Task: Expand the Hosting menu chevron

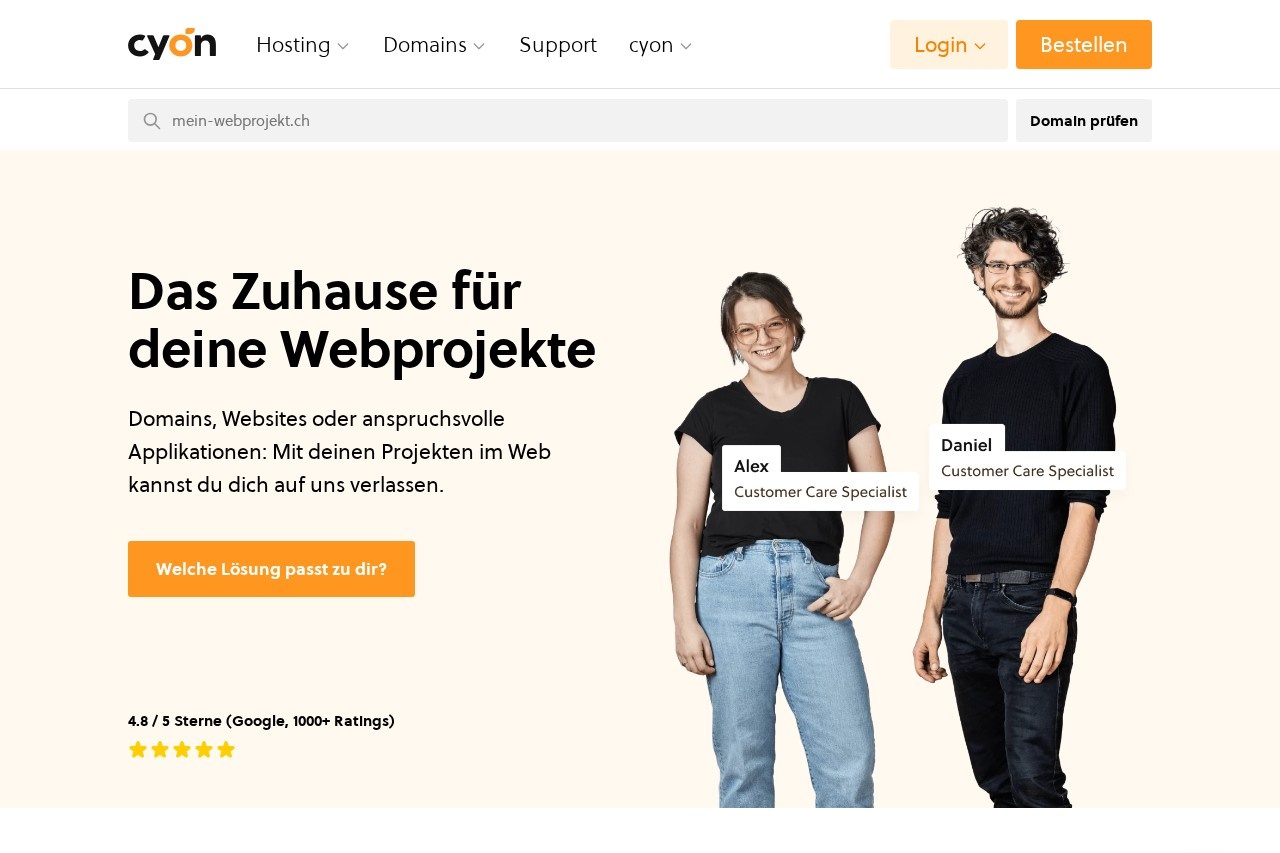Action: [x=343, y=46]
